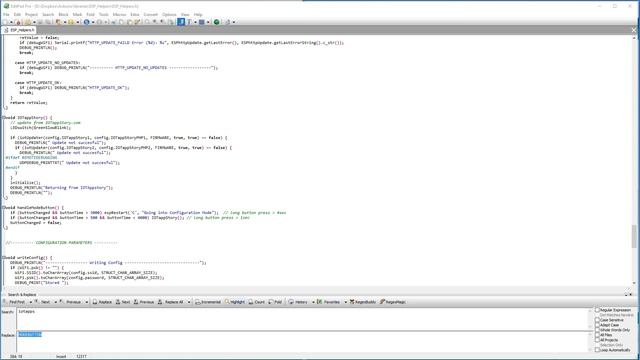Click the blue globe toolbar icon

[87, 22]
